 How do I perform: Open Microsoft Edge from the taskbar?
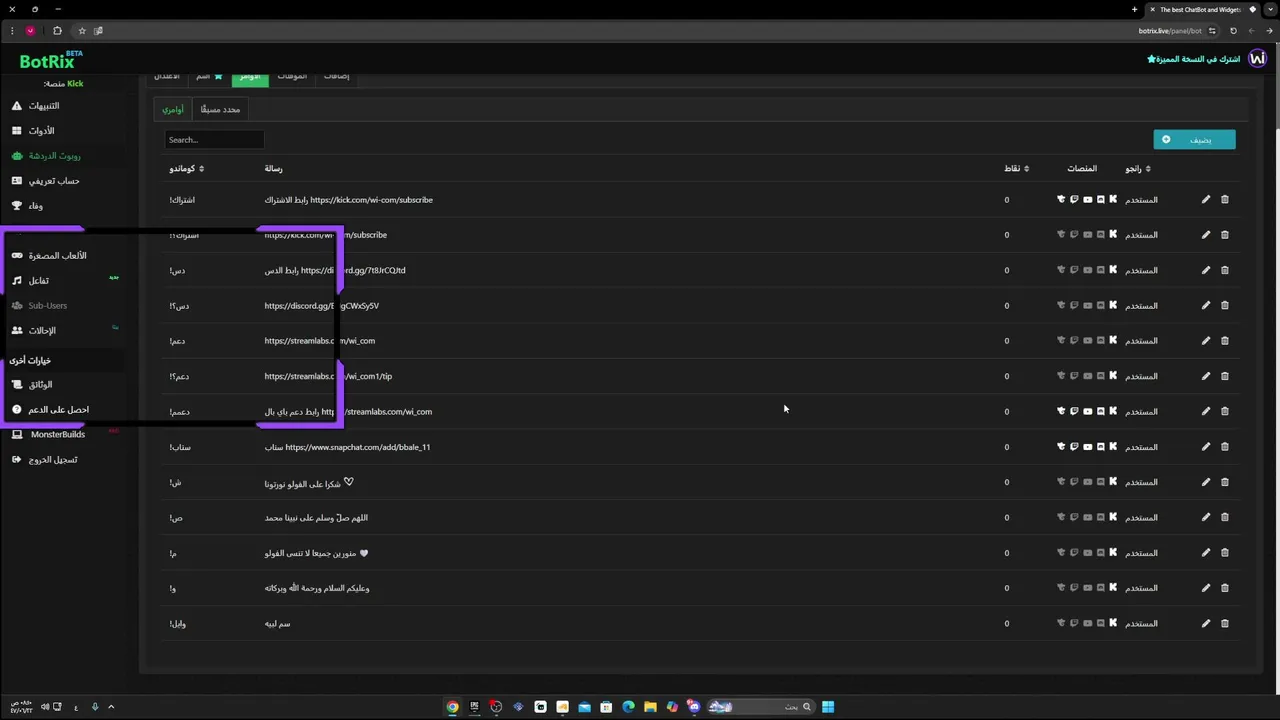click(x=628, y=707)
